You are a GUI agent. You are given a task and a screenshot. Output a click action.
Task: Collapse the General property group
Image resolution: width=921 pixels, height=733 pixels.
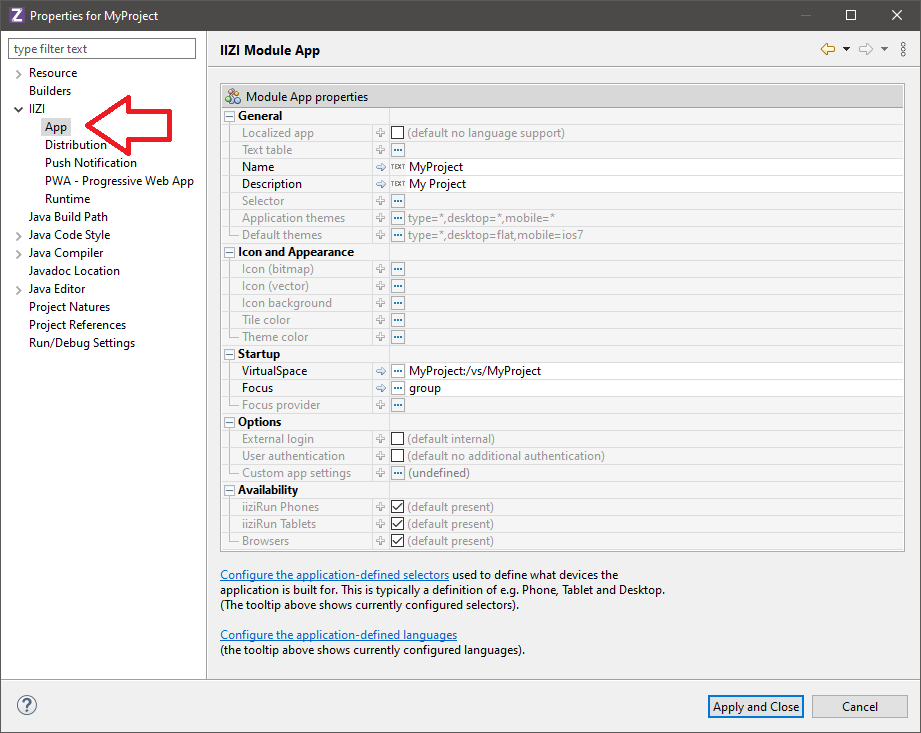click(x=229, y=116)
